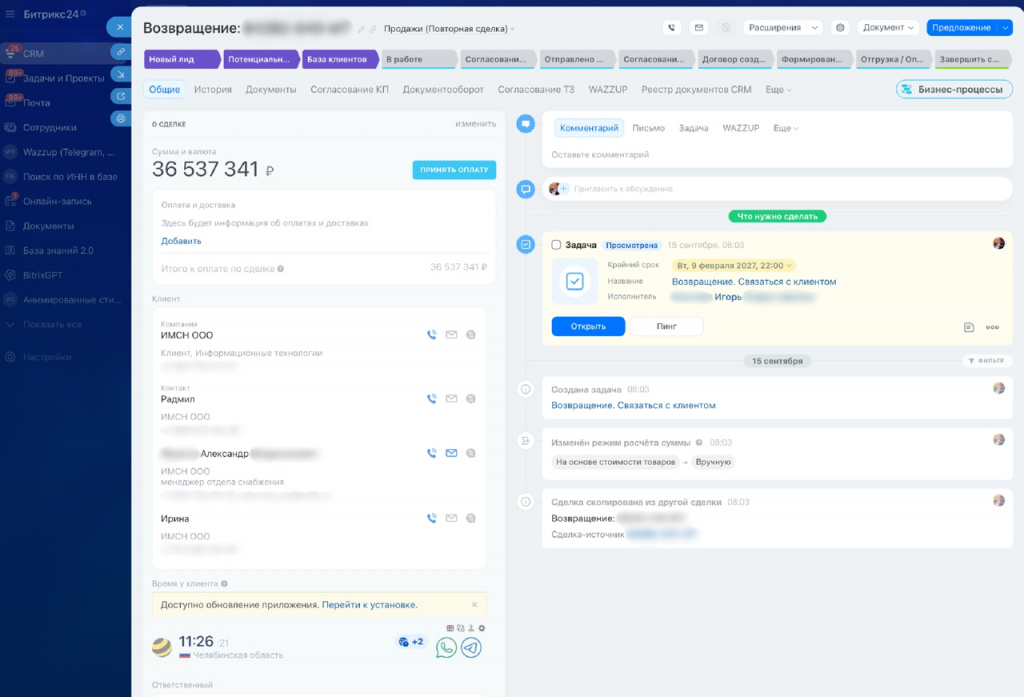Screen dimensions: 1024x697
Task: Open the Документы tab
Action: (271, 89)
